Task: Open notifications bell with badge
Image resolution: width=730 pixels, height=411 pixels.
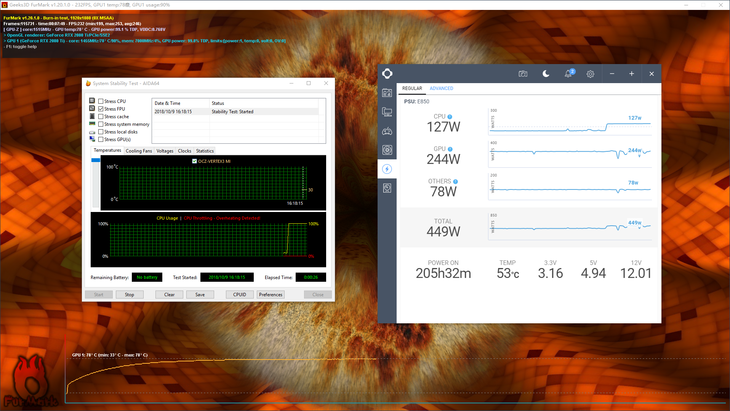Action: click(569, 74)
